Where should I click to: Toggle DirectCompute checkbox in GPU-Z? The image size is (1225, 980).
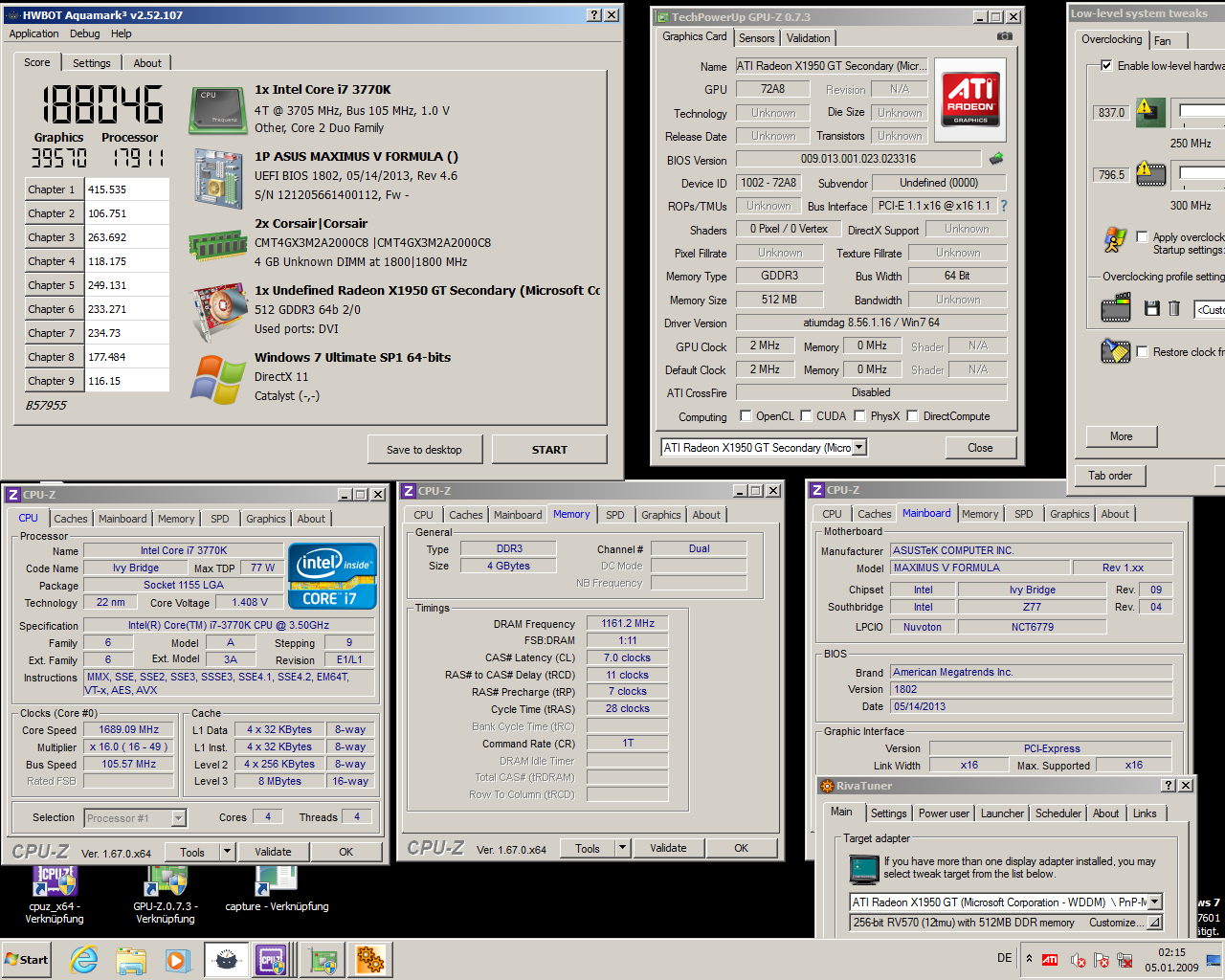click(x=913, y=416)
